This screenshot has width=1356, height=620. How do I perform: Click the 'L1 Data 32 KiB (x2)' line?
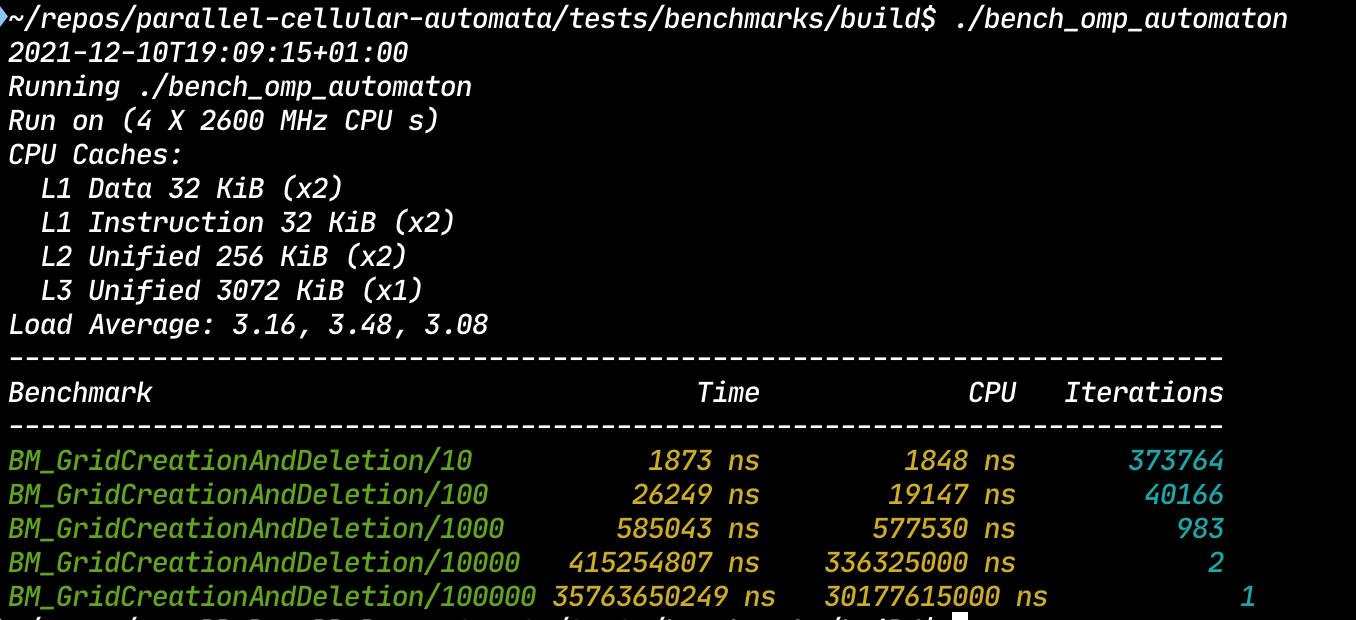(x=192, y=189)
